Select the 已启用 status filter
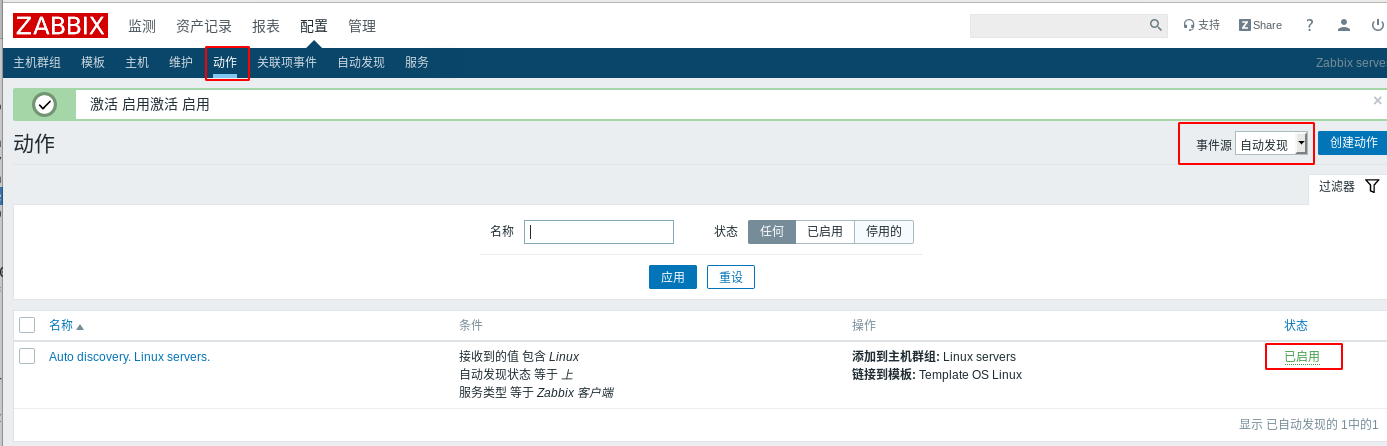The image size is (1387, 446). (x=825, y=232)
